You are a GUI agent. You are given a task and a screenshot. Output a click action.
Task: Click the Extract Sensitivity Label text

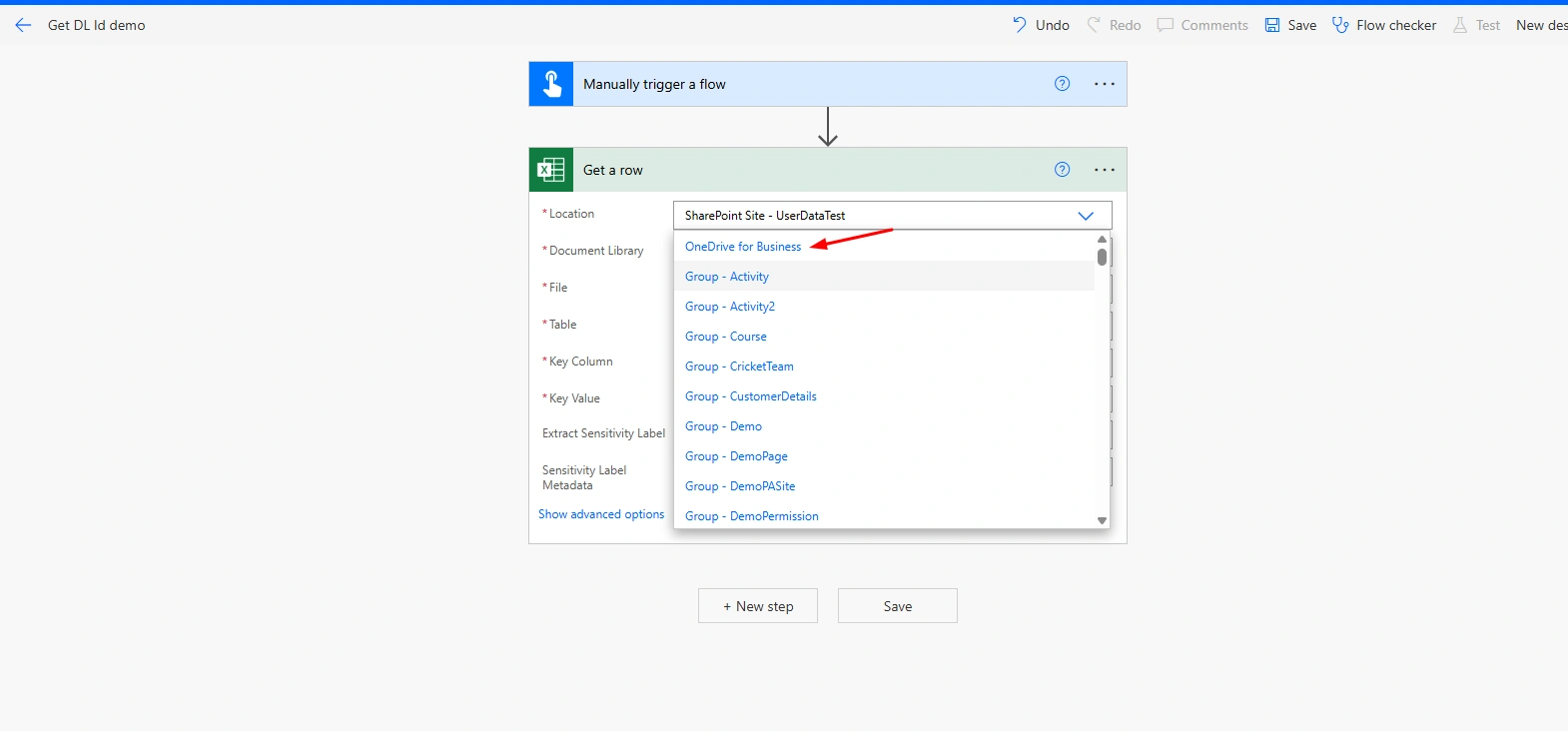(x=603, y=433)
